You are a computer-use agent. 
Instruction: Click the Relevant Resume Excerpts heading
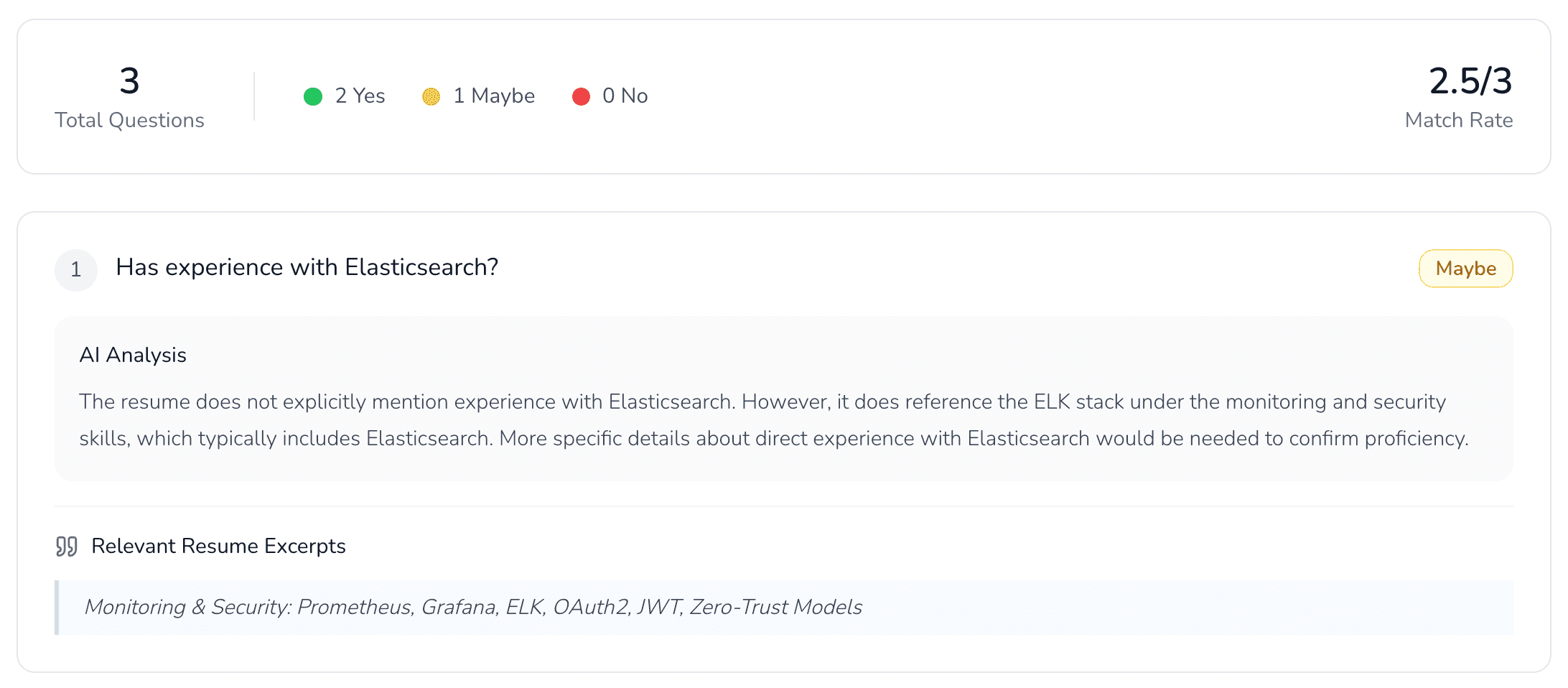(218, 546)
